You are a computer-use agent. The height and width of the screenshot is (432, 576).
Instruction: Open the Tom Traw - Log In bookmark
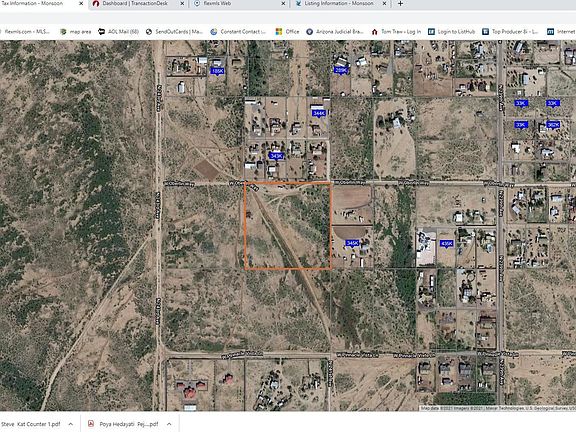[x=396, y=32]
